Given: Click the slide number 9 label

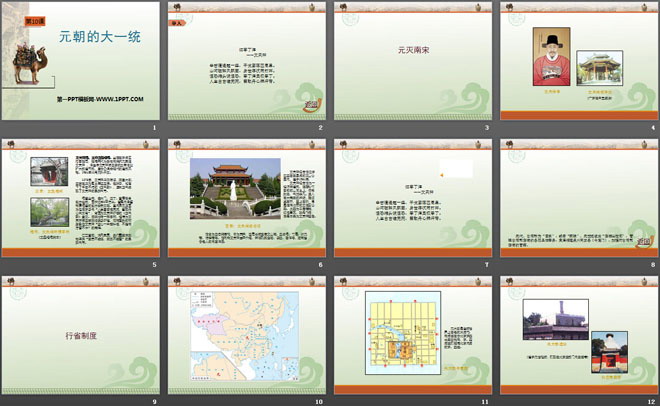Looking at the screenshot, I should [x=154, y=402].
